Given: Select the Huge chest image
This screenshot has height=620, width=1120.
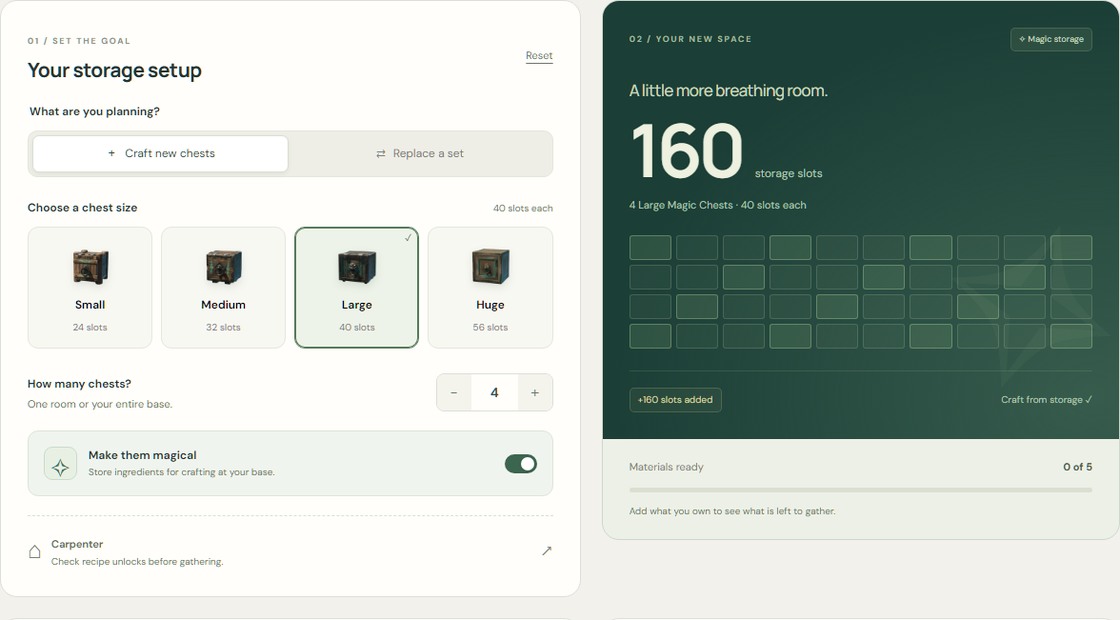Looking at the screenshot, I should 490,266.
